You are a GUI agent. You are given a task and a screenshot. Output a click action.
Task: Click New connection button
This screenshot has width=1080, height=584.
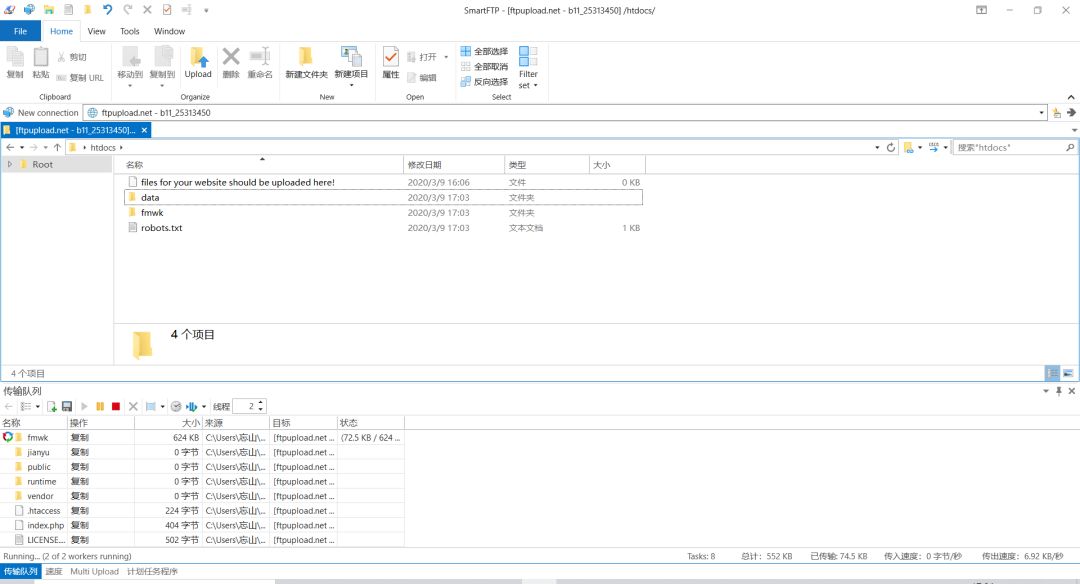pos(41,113)
